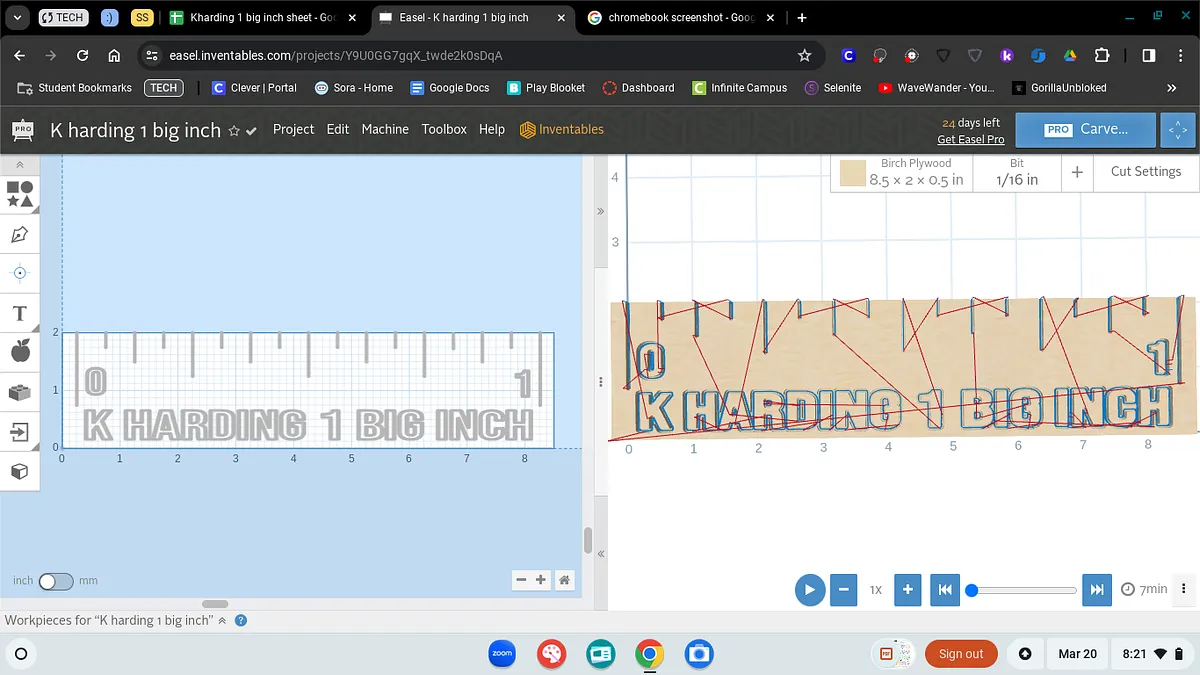
Task: Open Google Docs bookmark
Action: coord(450,88)
